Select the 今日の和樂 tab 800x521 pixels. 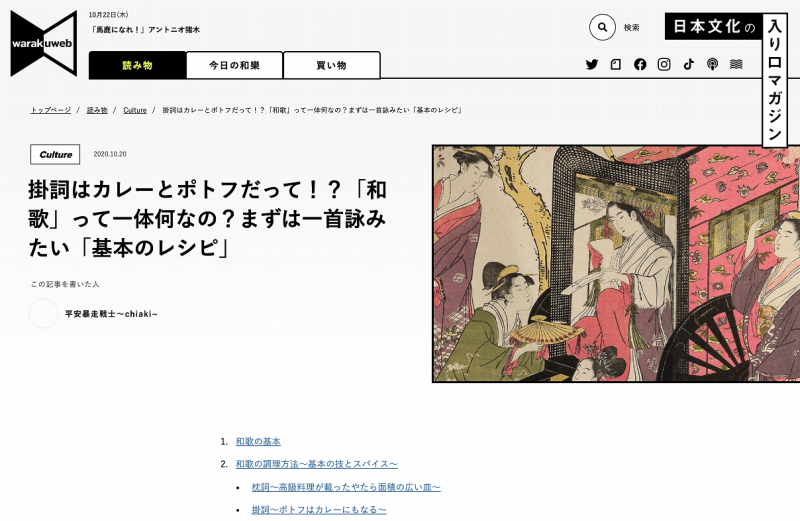(234, 65)
